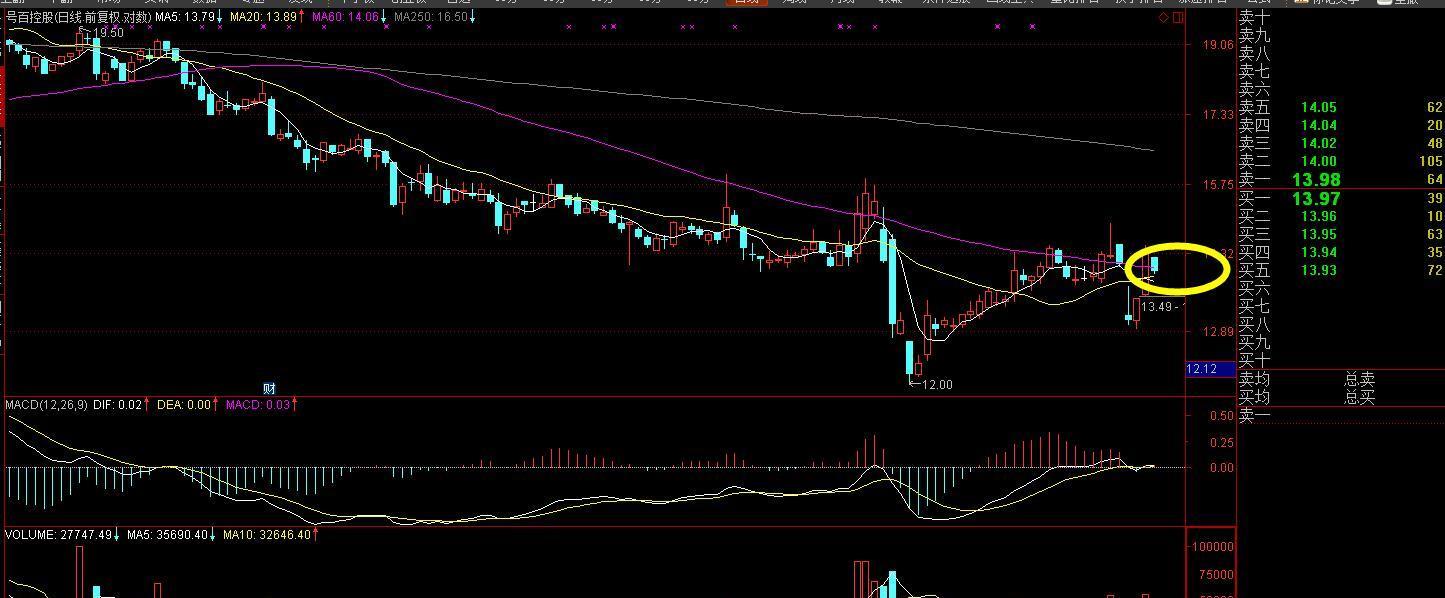Click the 买均 average bid label
Image resolution: width=1445 pixels, height=598 pixels.
pyautogui.click(x=1254, y=398)
